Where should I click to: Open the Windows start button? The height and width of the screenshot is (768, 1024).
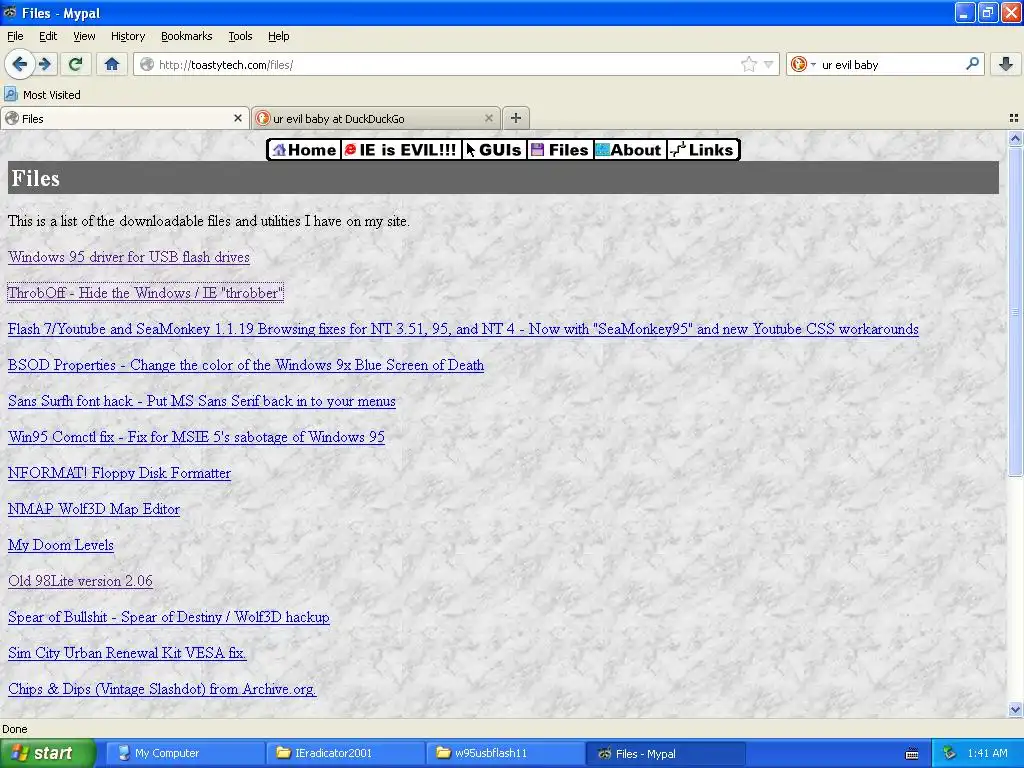coord(48,753)
